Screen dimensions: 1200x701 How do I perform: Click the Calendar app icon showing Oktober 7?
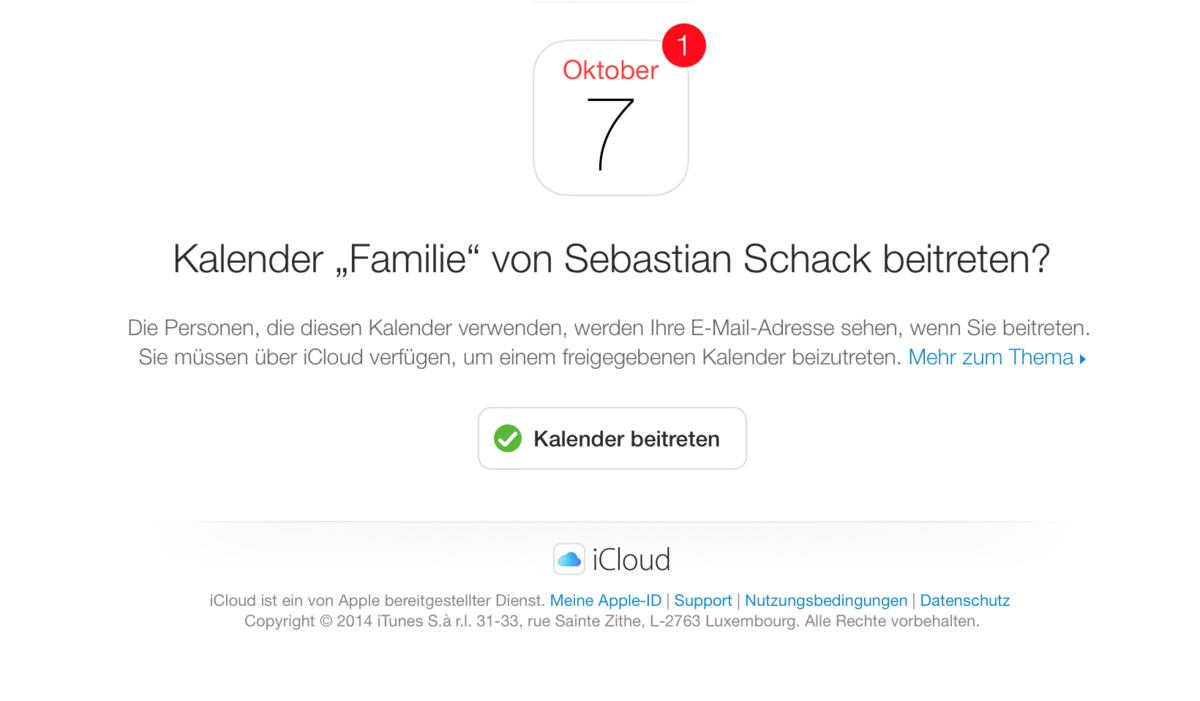(x=611, y=117)
